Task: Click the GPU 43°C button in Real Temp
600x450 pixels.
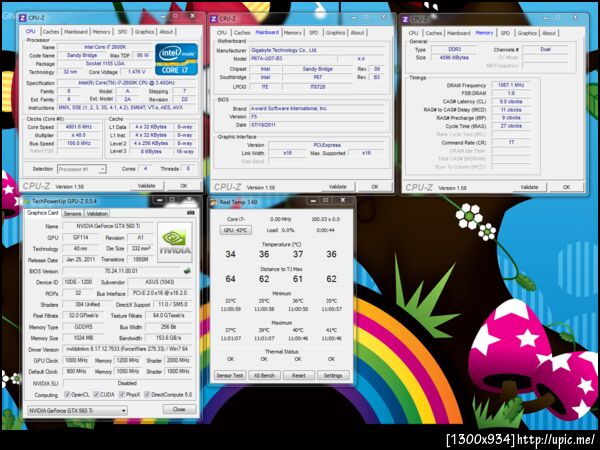Action: [x=236, y=230]
